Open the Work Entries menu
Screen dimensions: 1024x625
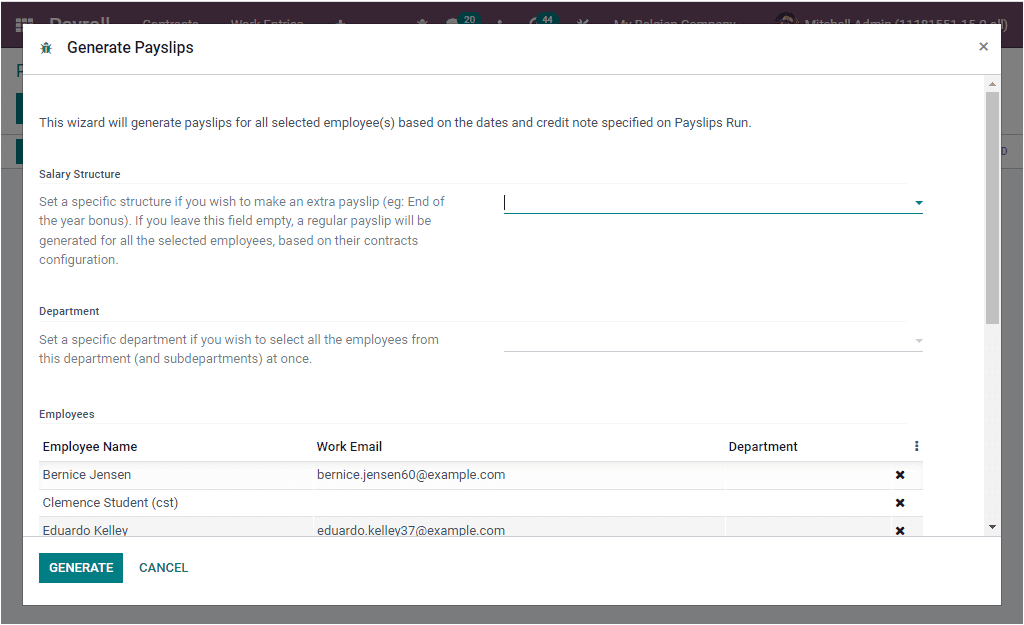click(266, 23)
